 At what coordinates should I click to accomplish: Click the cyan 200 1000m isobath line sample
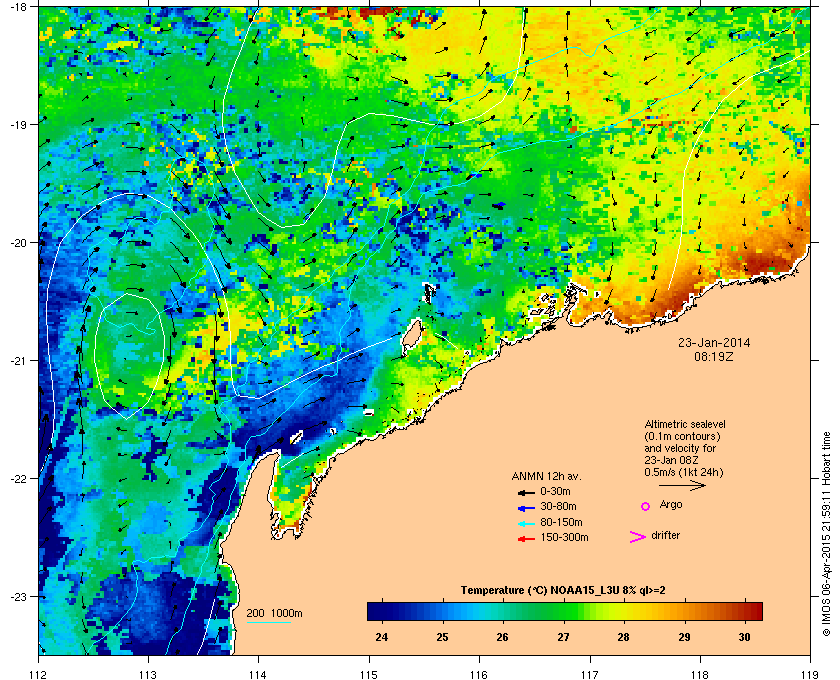[x=268, y=623]
